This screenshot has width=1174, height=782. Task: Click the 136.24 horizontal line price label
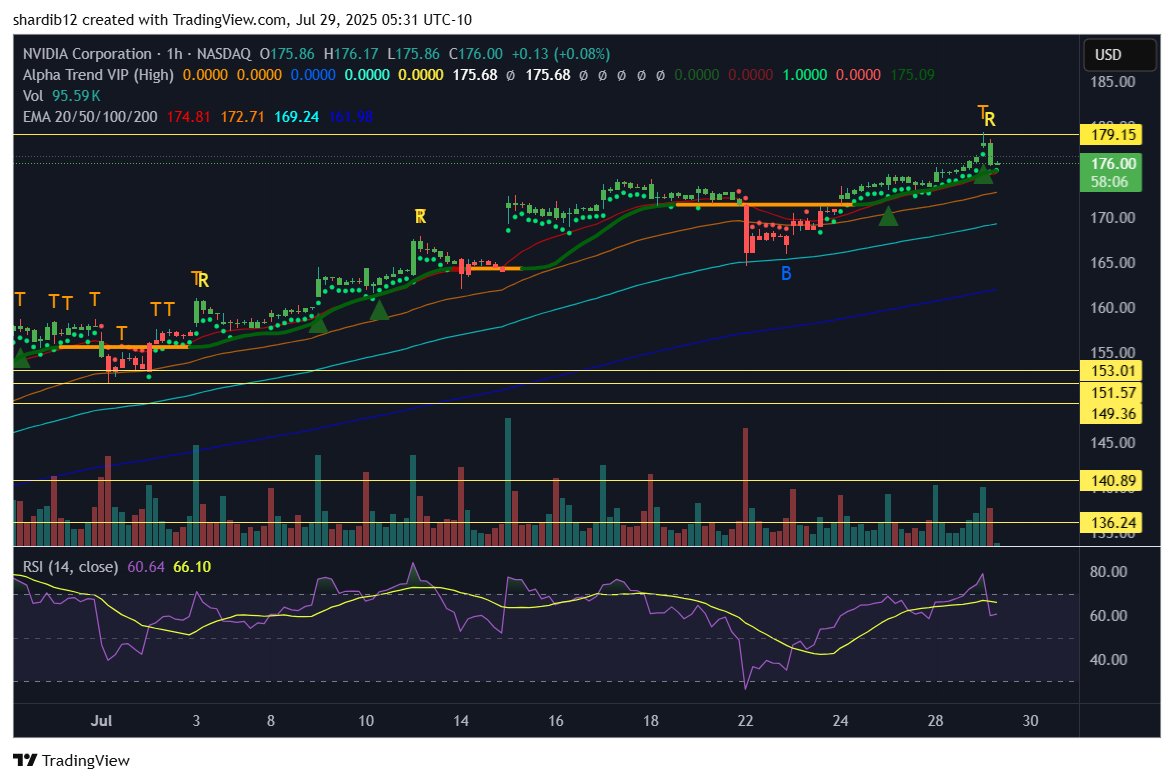[x=1112, y=523]
